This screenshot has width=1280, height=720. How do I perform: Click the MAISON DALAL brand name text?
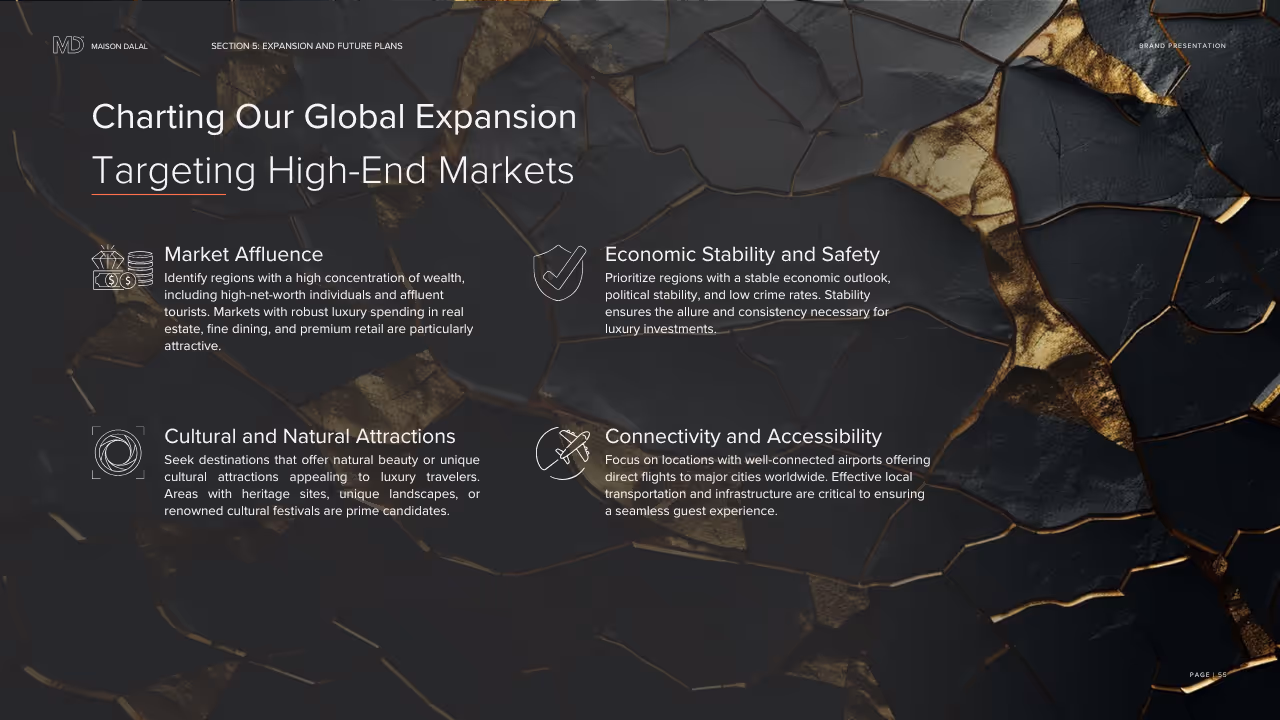point(119,45)
